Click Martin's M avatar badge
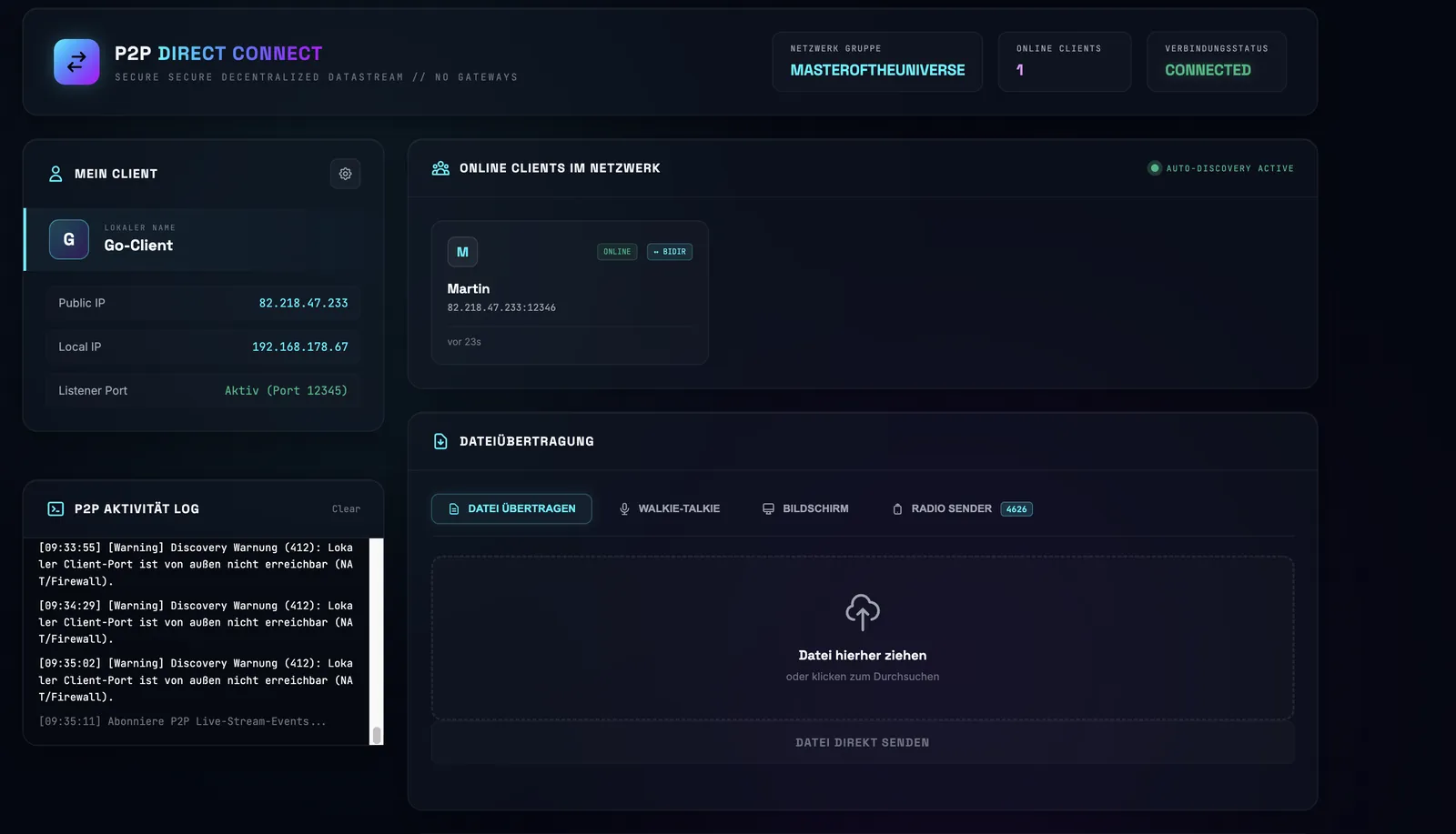1456x834 pixels. 462,252
